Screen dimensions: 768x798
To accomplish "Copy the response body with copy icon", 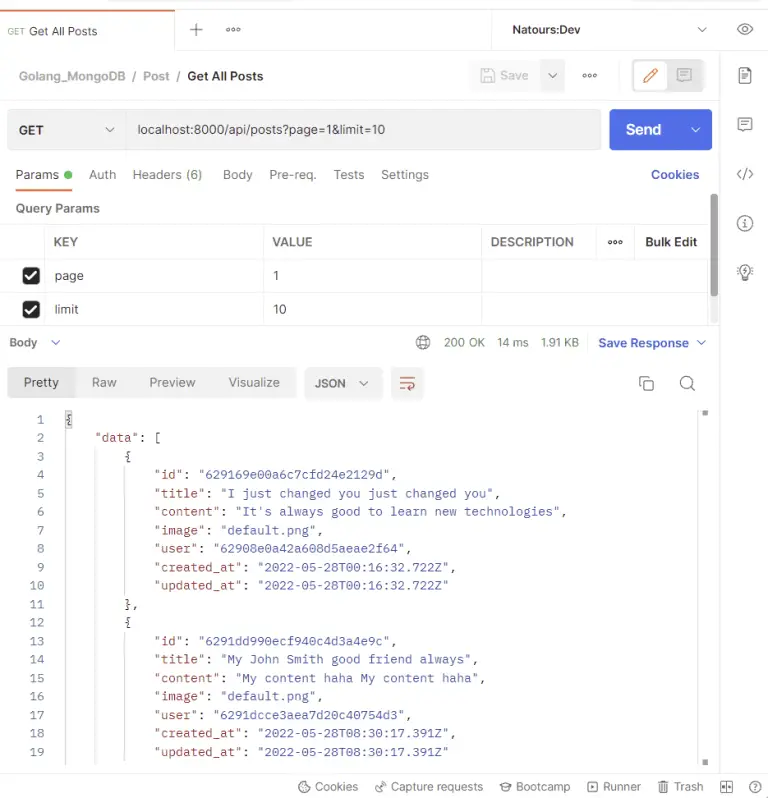I will click(x=646, y=384).
